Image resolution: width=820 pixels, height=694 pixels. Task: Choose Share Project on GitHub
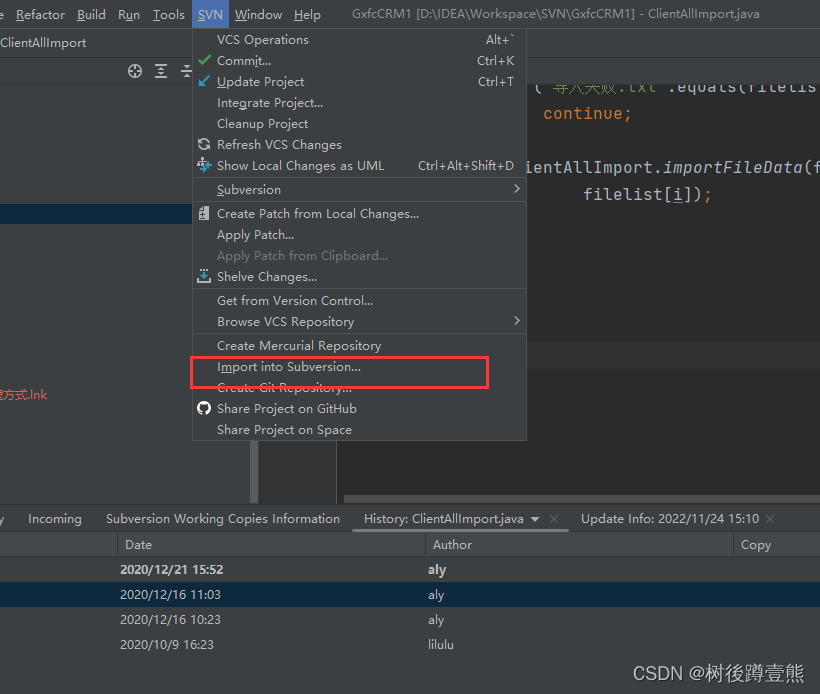coord(359,408)
